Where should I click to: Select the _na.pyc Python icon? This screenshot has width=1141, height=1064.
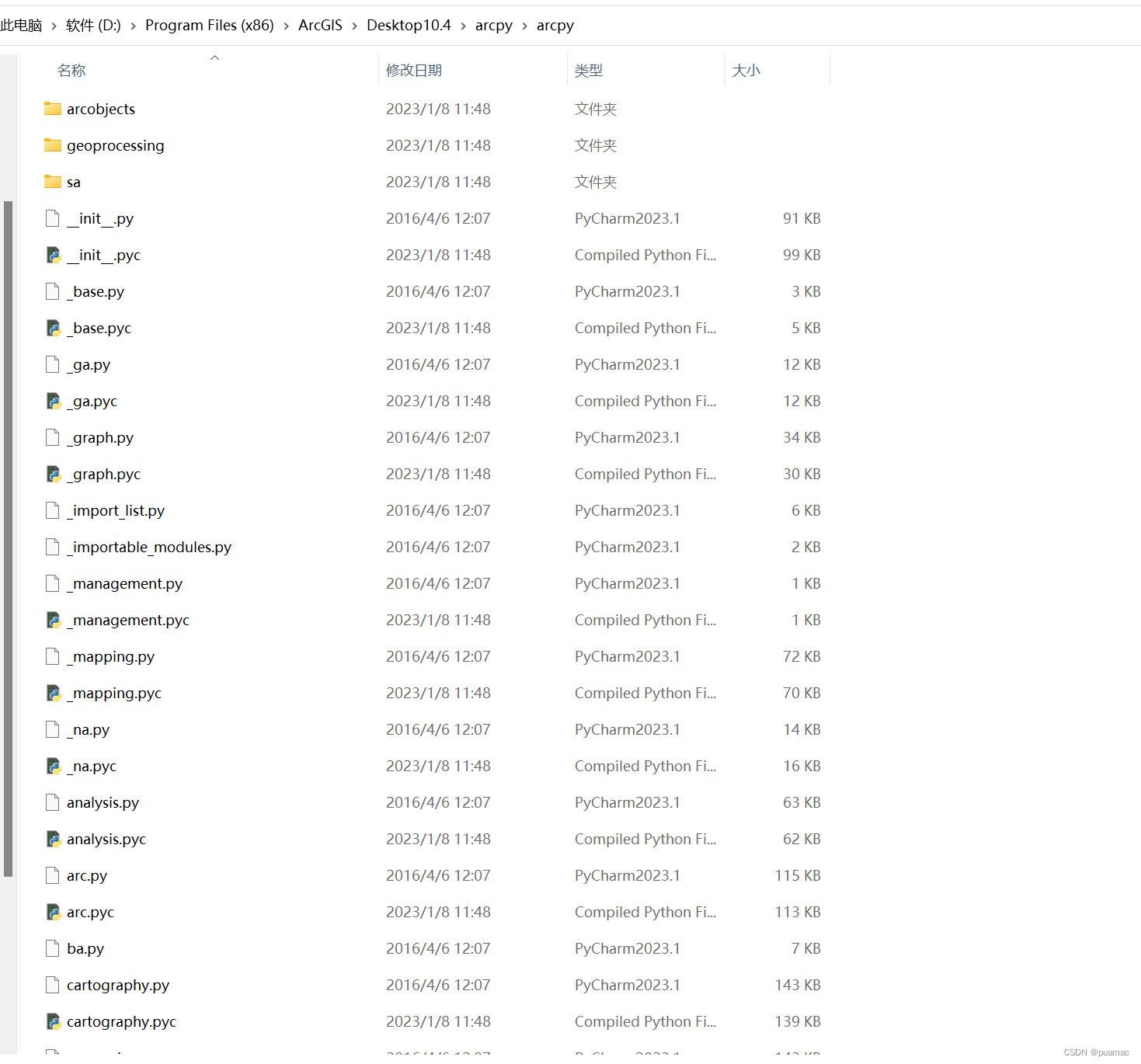(53, 766)
